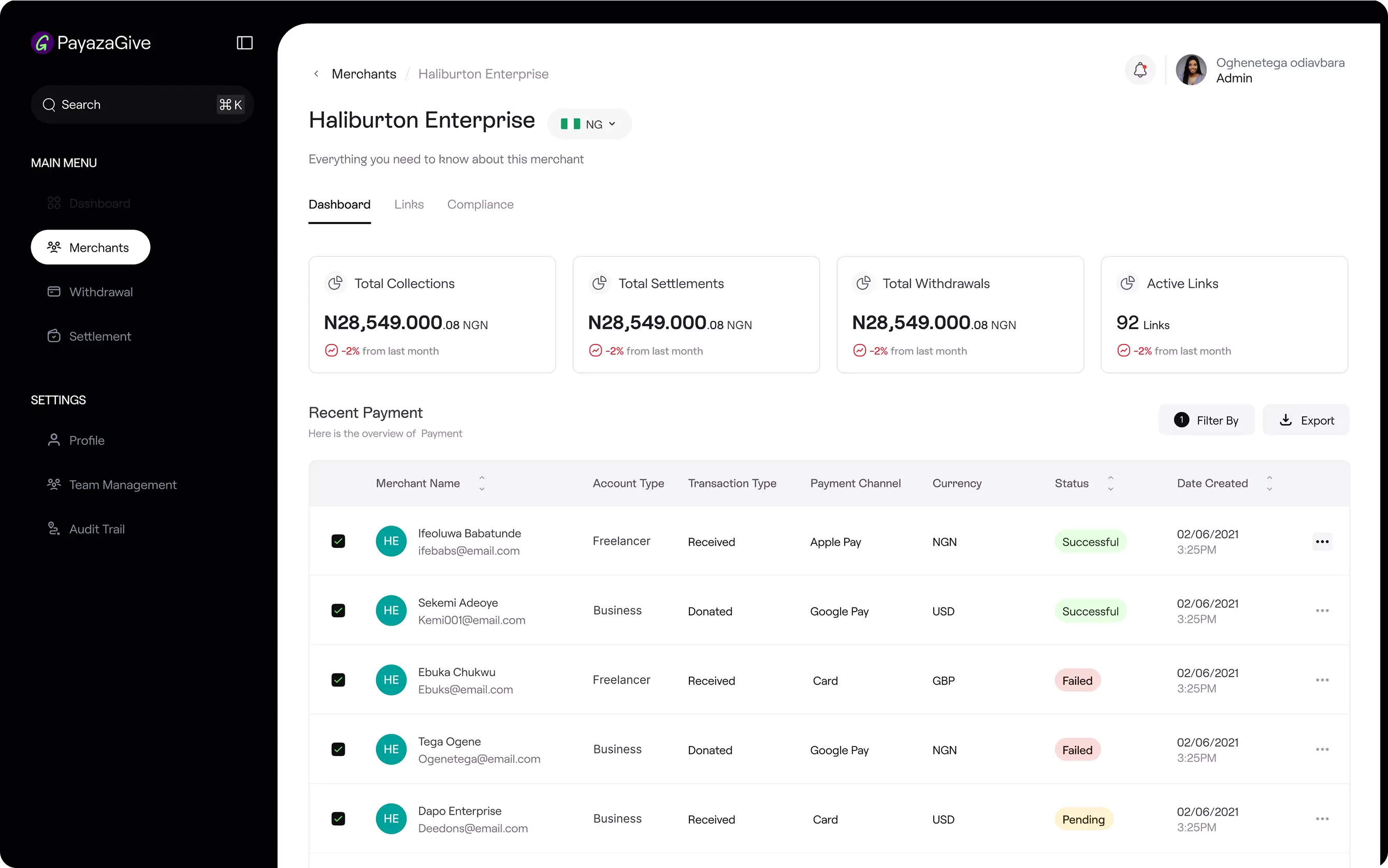Sort by Merchant Name column arrows
This screenshot has height=868, width=1388.
482,483
